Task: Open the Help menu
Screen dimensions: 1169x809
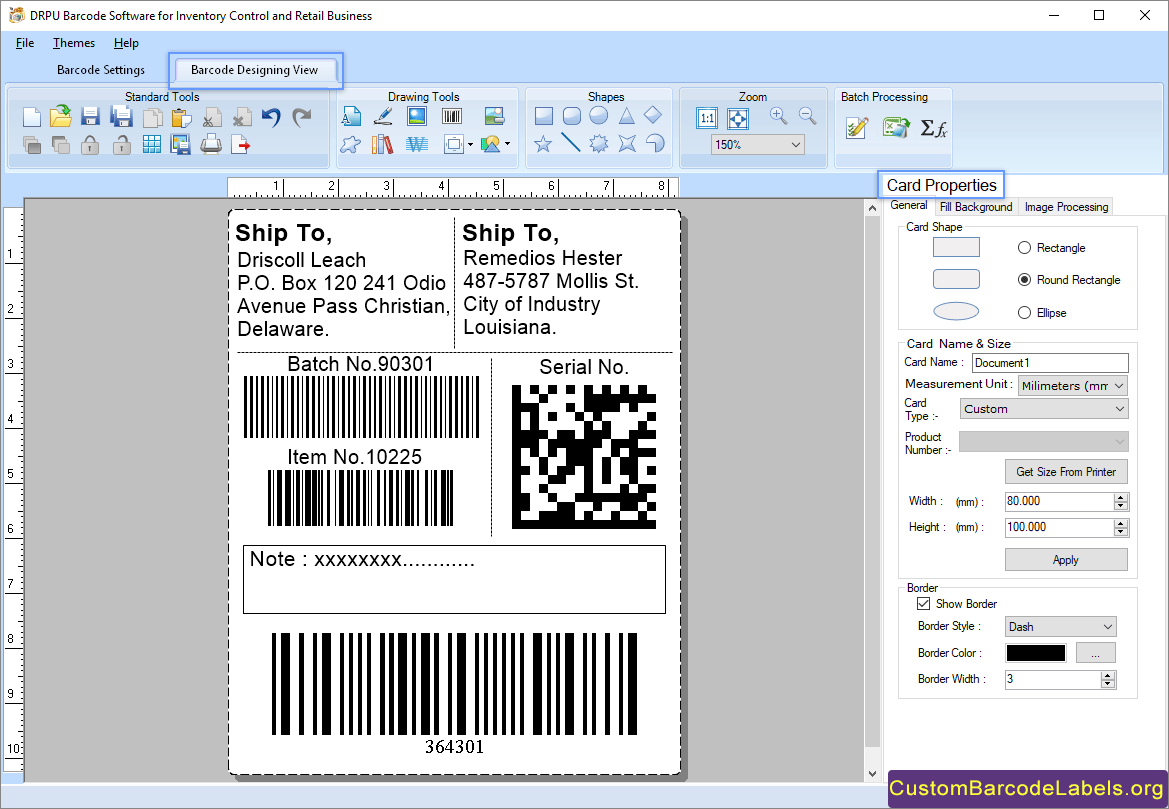Action: coord(126,43)
